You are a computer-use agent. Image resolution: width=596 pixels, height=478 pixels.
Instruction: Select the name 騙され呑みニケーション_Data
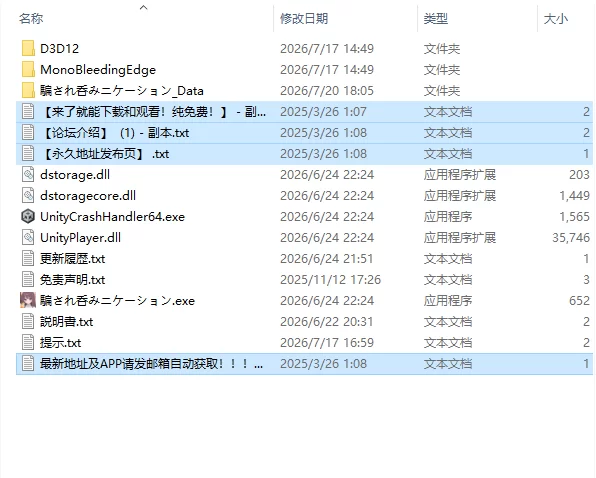(x=122, y=90)
